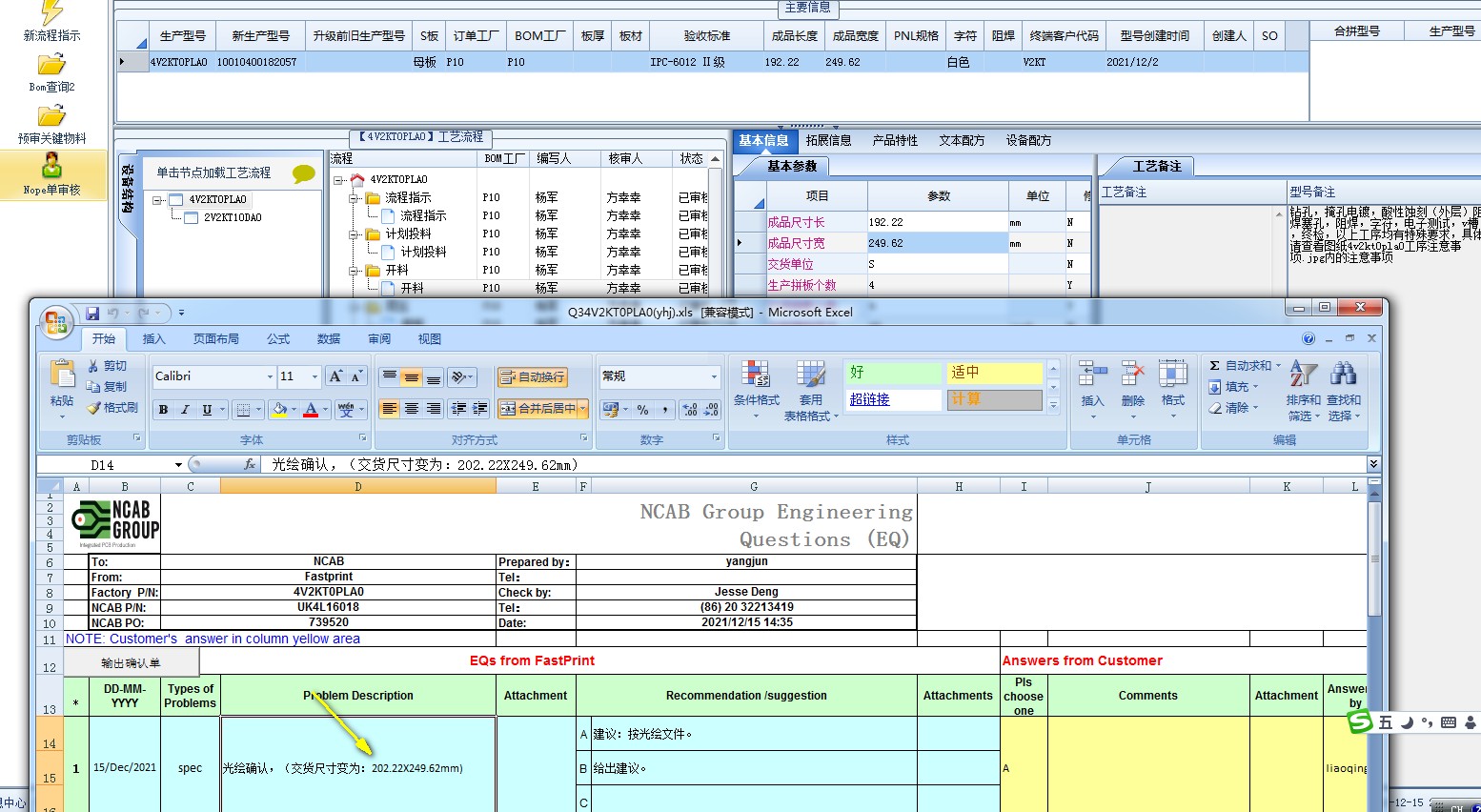Viewport: 1481px width, 812px height.
Task: Open the Calibri font name dropdown
Action: pyautogui.click(x=270, y=377)
